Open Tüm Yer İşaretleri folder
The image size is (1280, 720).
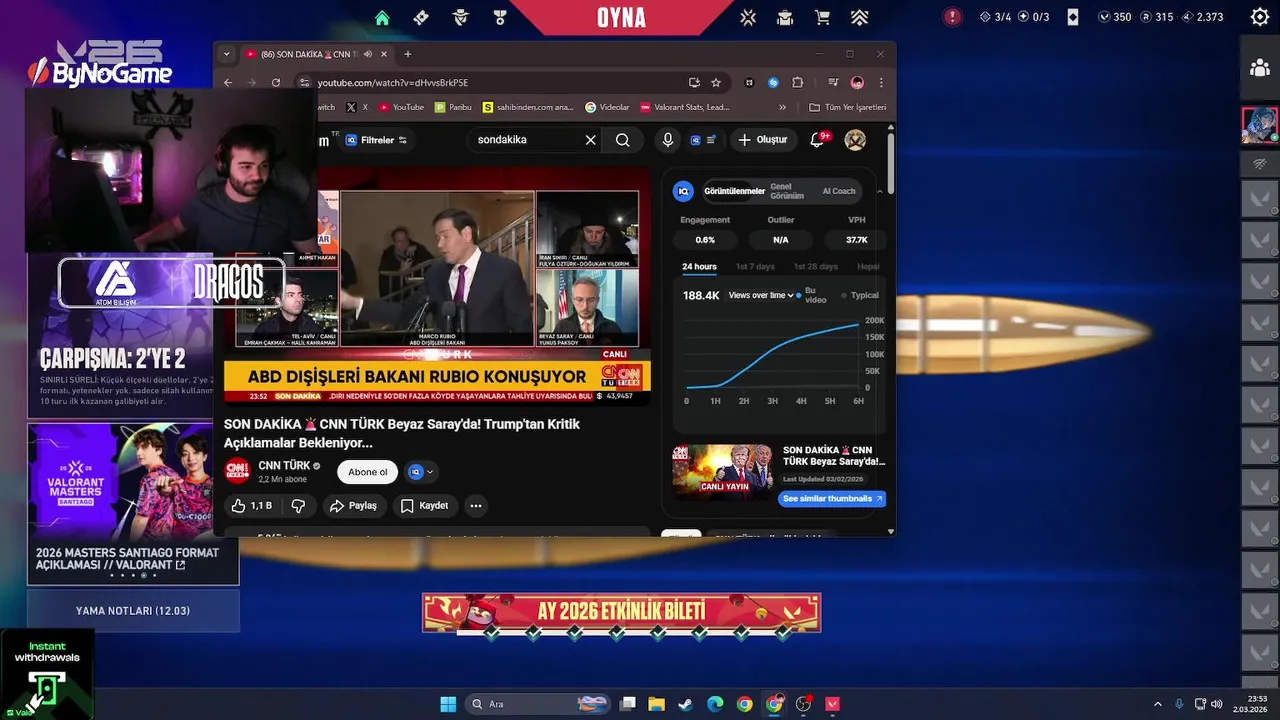(848, 107)
